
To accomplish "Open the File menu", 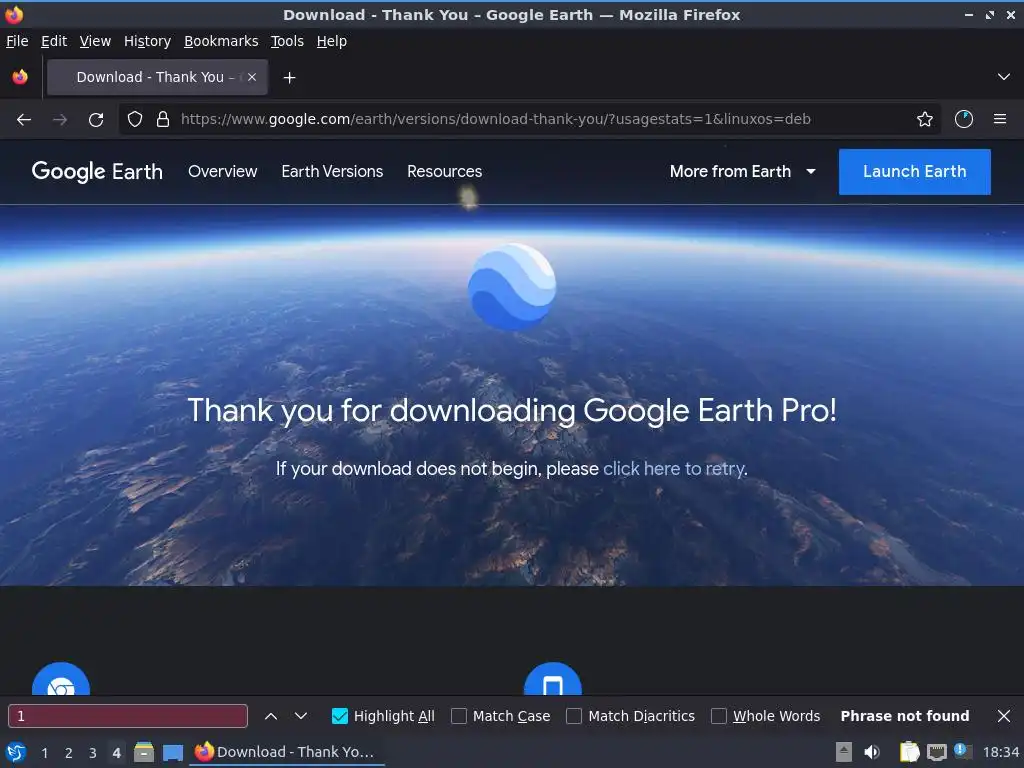I will [x=17, y=41].
